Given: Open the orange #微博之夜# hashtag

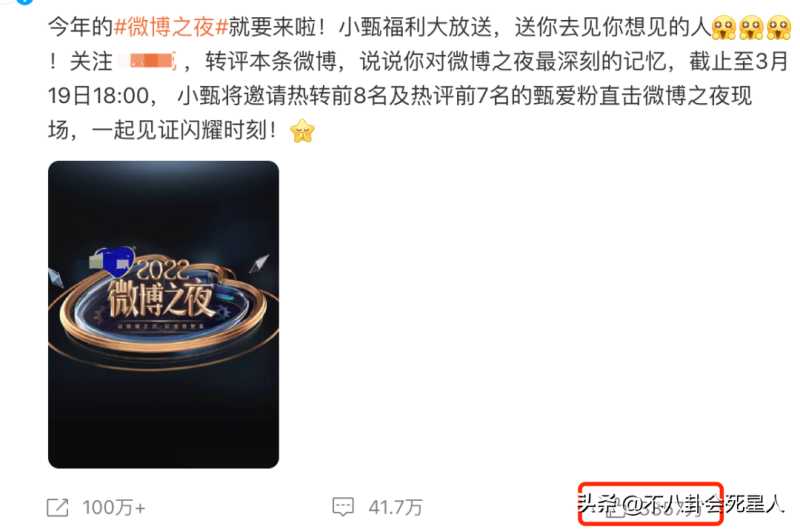Looking at the screenshot, I should (x=171, y=27).
